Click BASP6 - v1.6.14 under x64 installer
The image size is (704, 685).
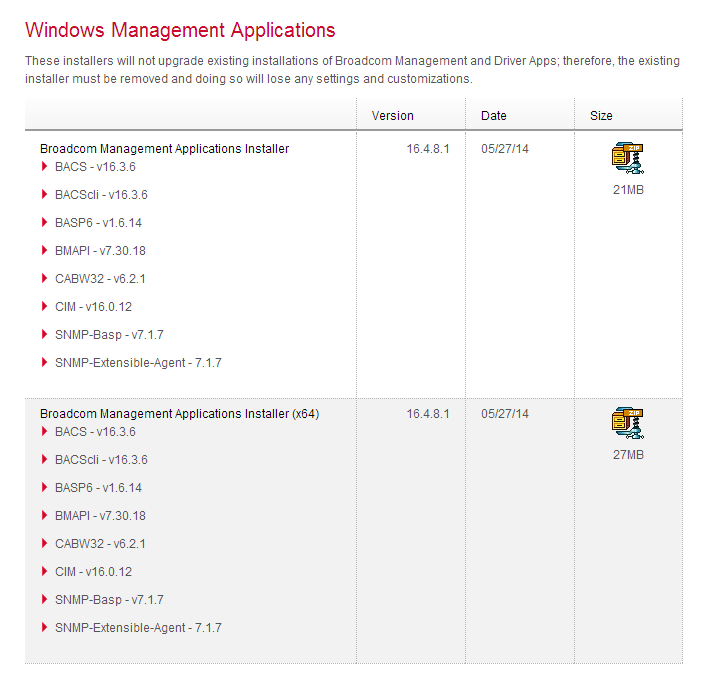click(98, 487)
